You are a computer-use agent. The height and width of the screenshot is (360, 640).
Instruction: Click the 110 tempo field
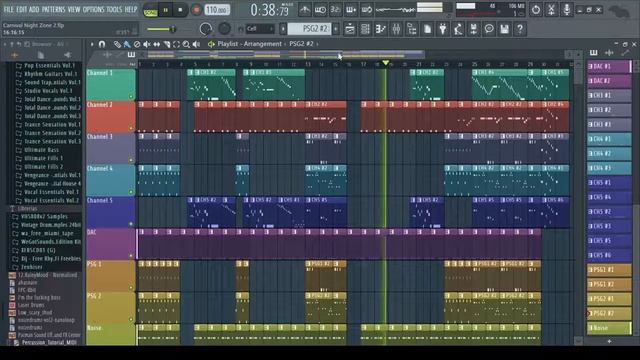(x=217, y=10)
